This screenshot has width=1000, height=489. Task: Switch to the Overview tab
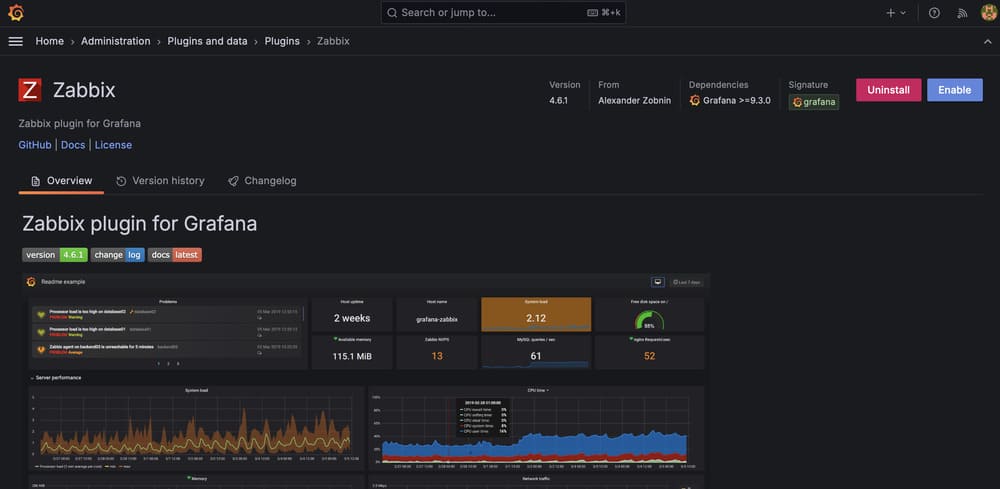click(61, 181)
